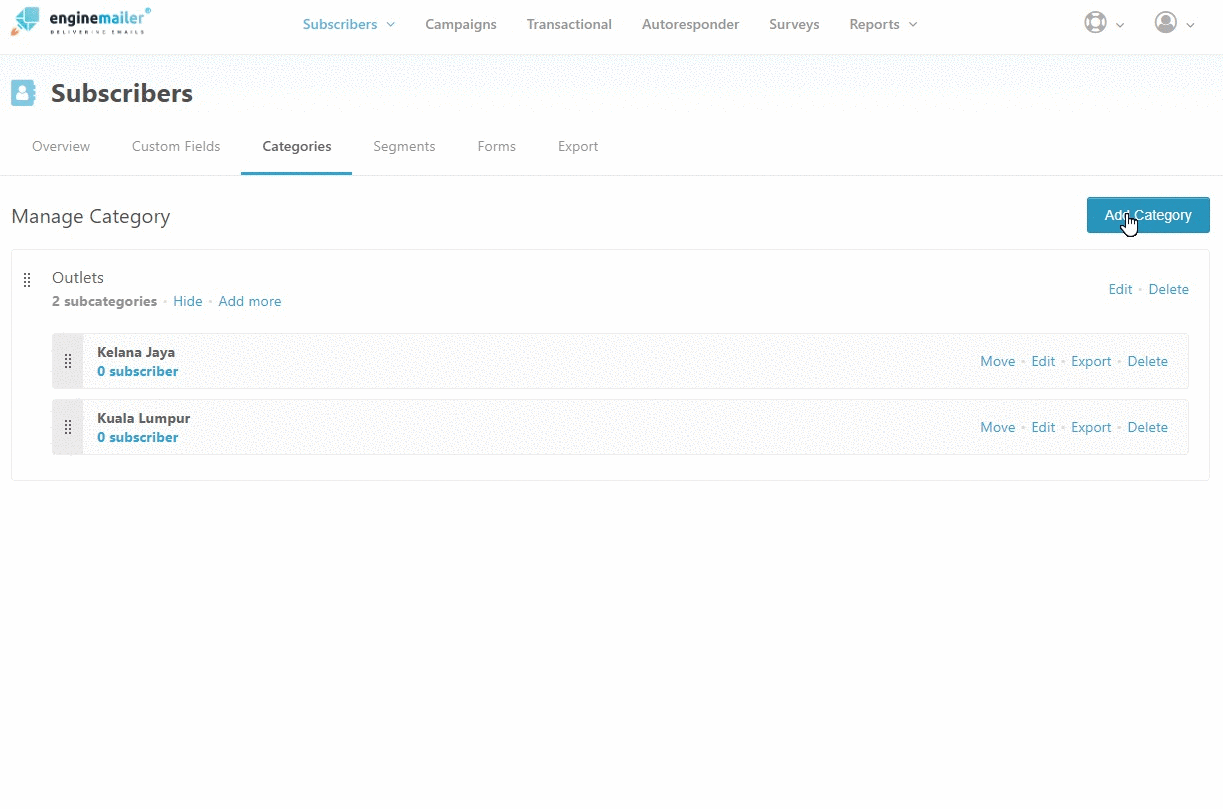Click the Subscribers address book icon

pos(23,93)
